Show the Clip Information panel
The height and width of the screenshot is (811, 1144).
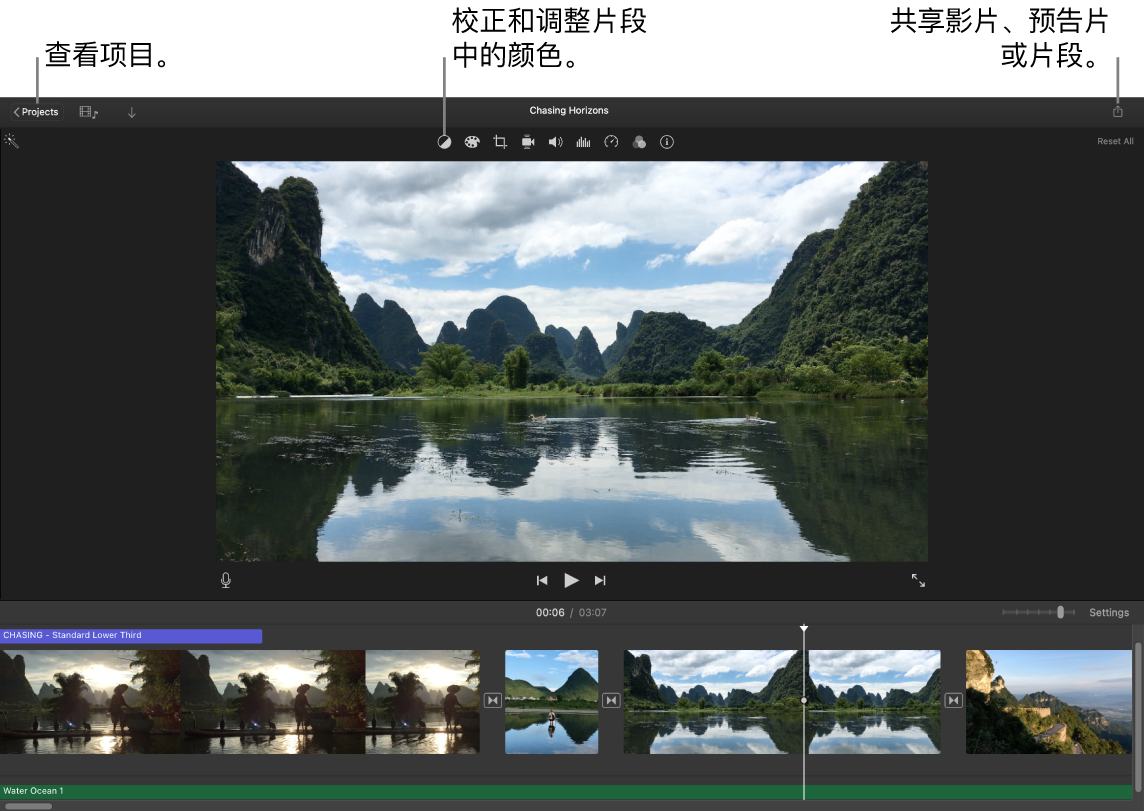tap(667, 141)
